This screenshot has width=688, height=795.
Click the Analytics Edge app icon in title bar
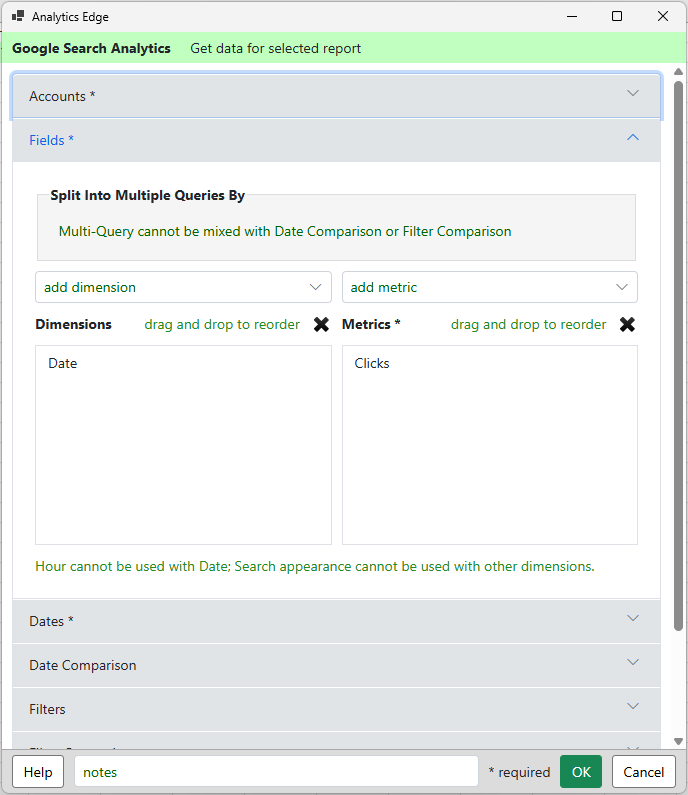click(x=18, y=16)
